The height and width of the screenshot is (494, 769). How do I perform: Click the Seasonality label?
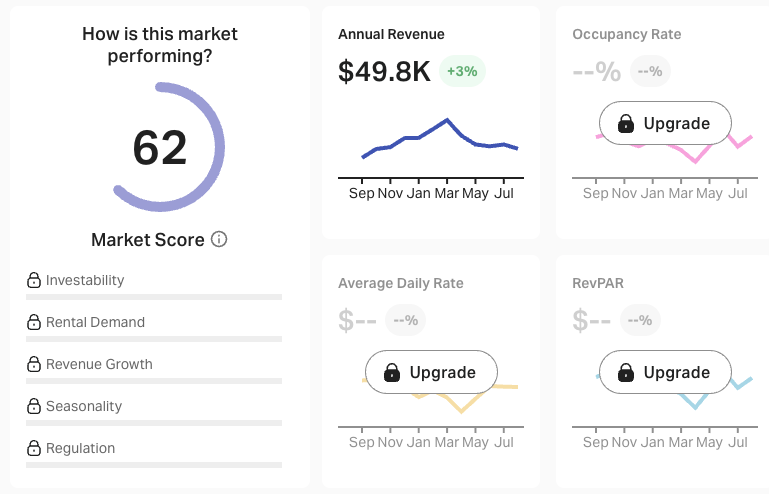click(x=84, y=407)
